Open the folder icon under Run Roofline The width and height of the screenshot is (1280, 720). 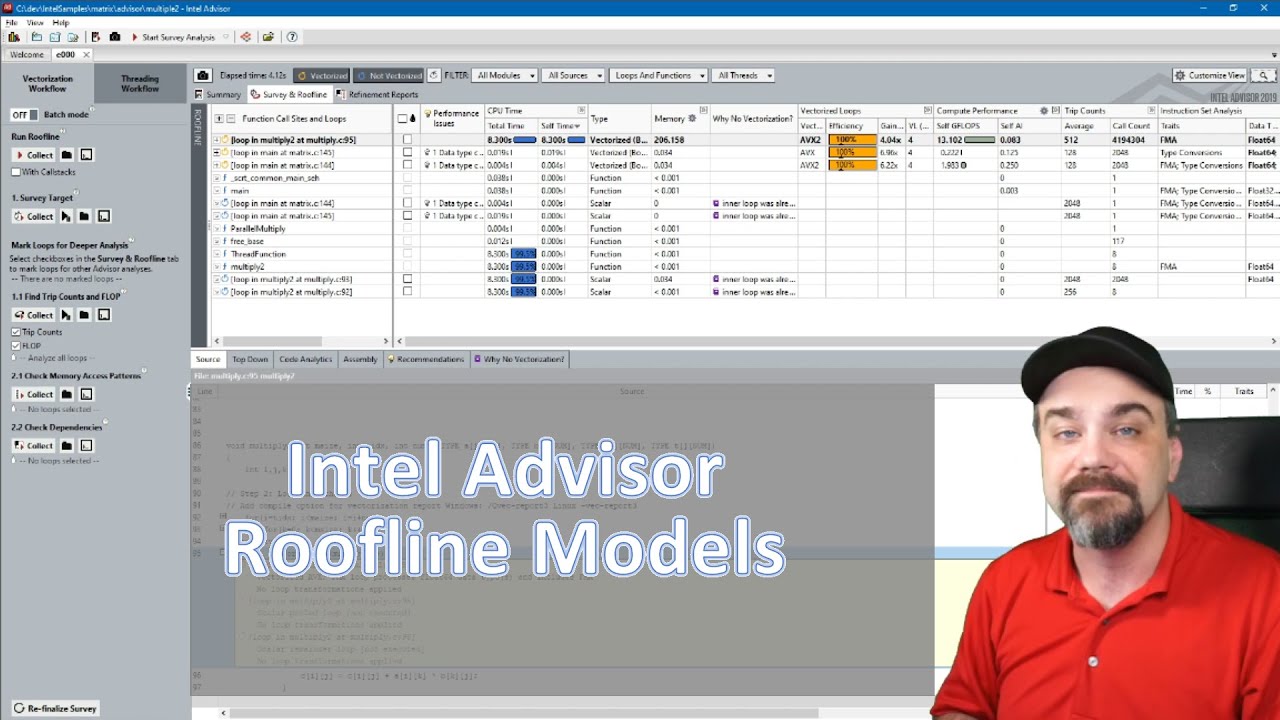point(67,155)
